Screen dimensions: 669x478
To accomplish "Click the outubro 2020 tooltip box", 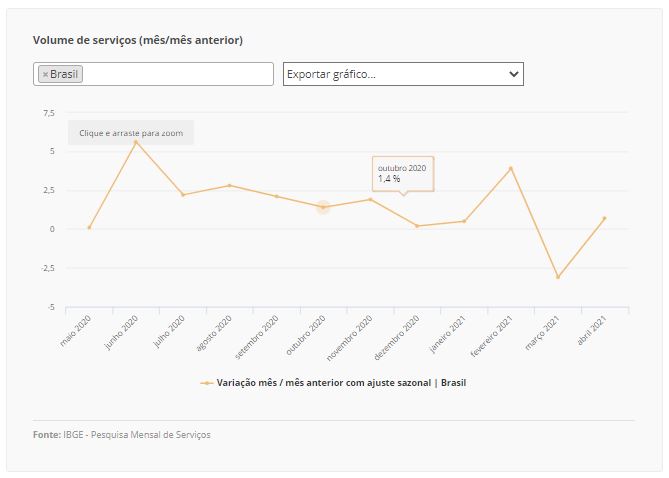I will point(403,174).
